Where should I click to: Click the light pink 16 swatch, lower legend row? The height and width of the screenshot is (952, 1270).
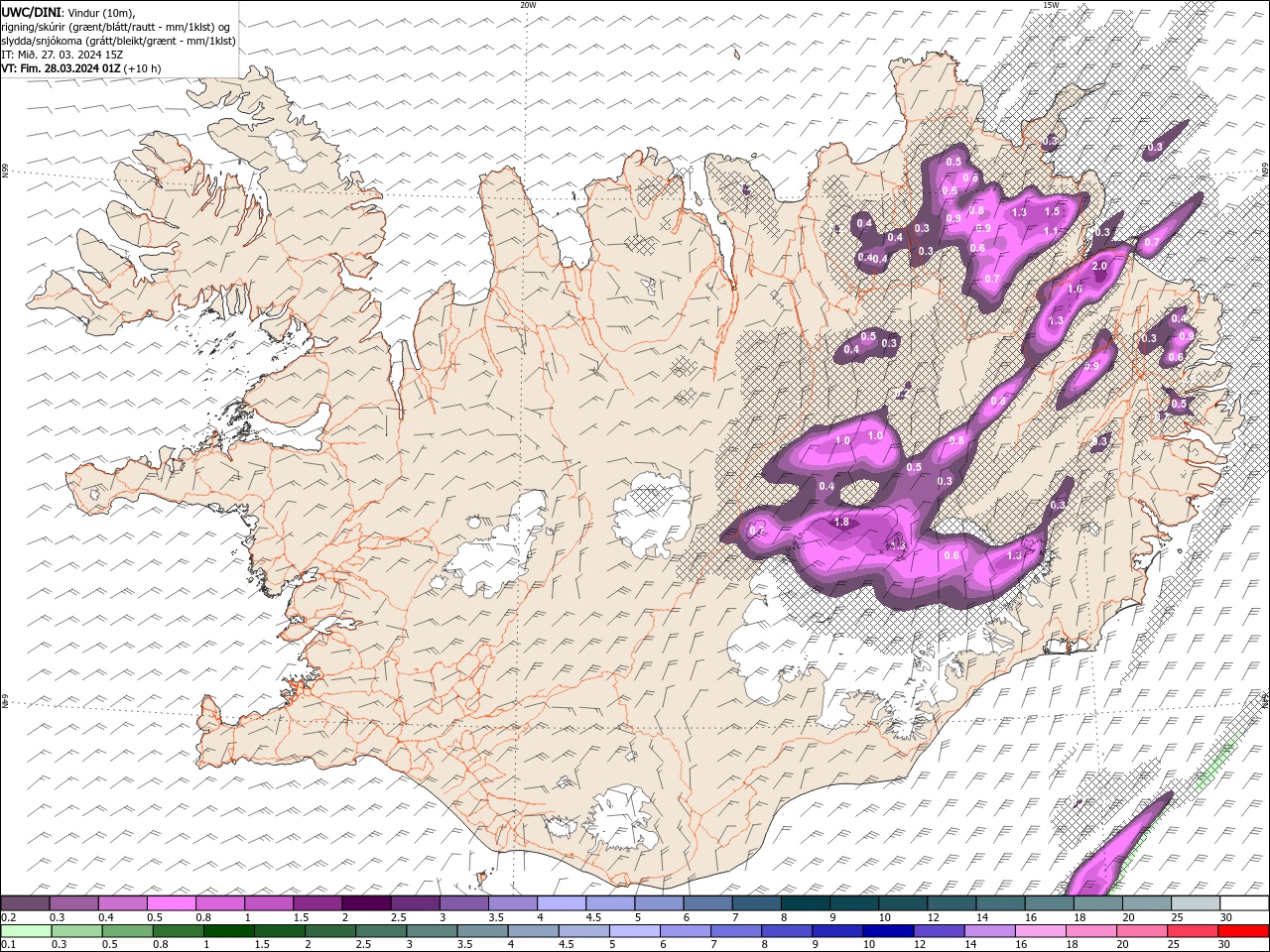point(1040,931)
